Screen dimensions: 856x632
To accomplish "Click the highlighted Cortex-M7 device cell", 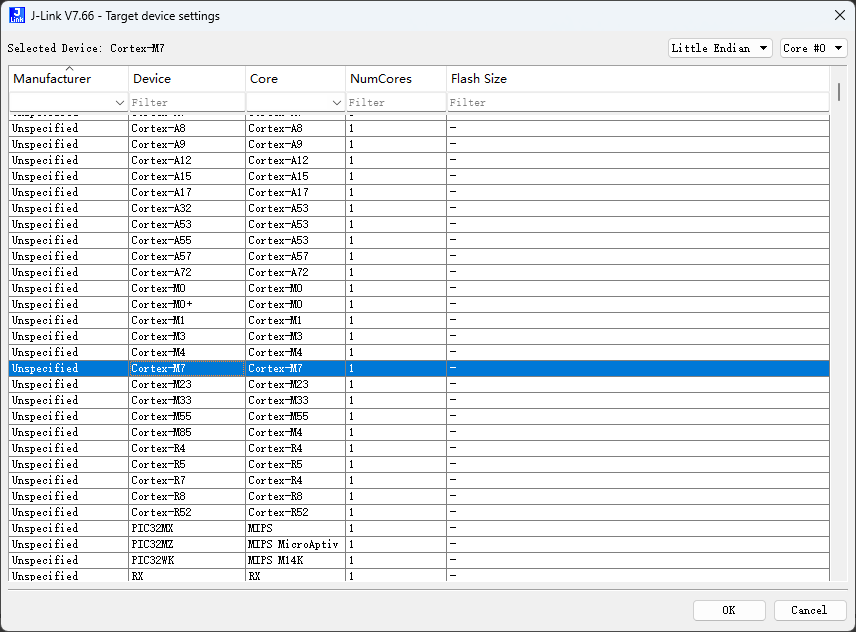I will 187,368.
